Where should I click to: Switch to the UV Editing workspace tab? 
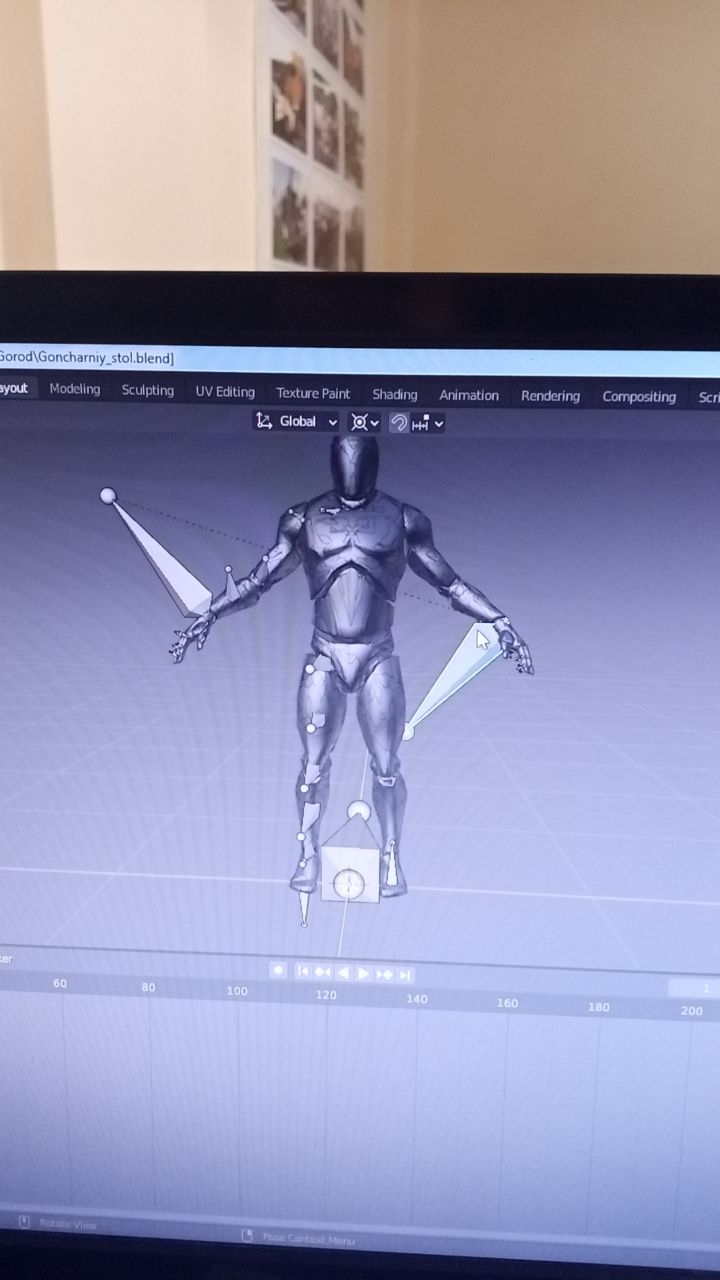(225, 392)
